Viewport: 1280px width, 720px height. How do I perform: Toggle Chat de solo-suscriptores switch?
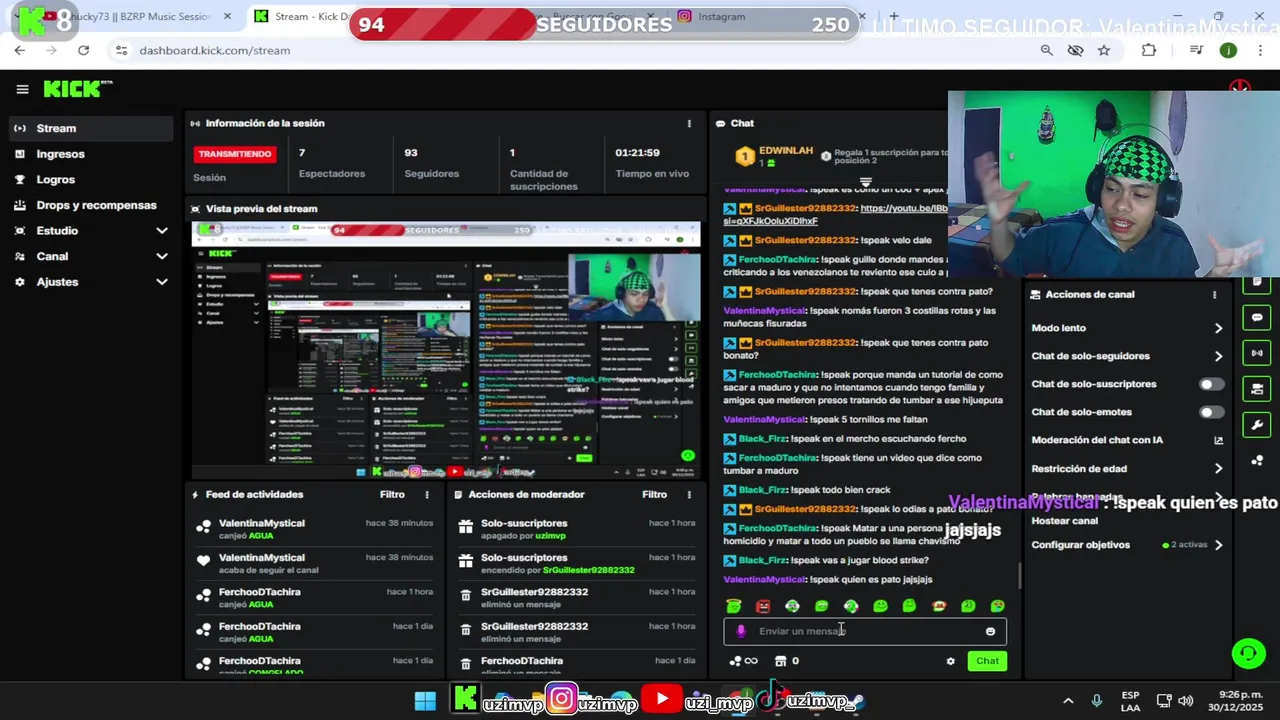(x=1211, y=384)
